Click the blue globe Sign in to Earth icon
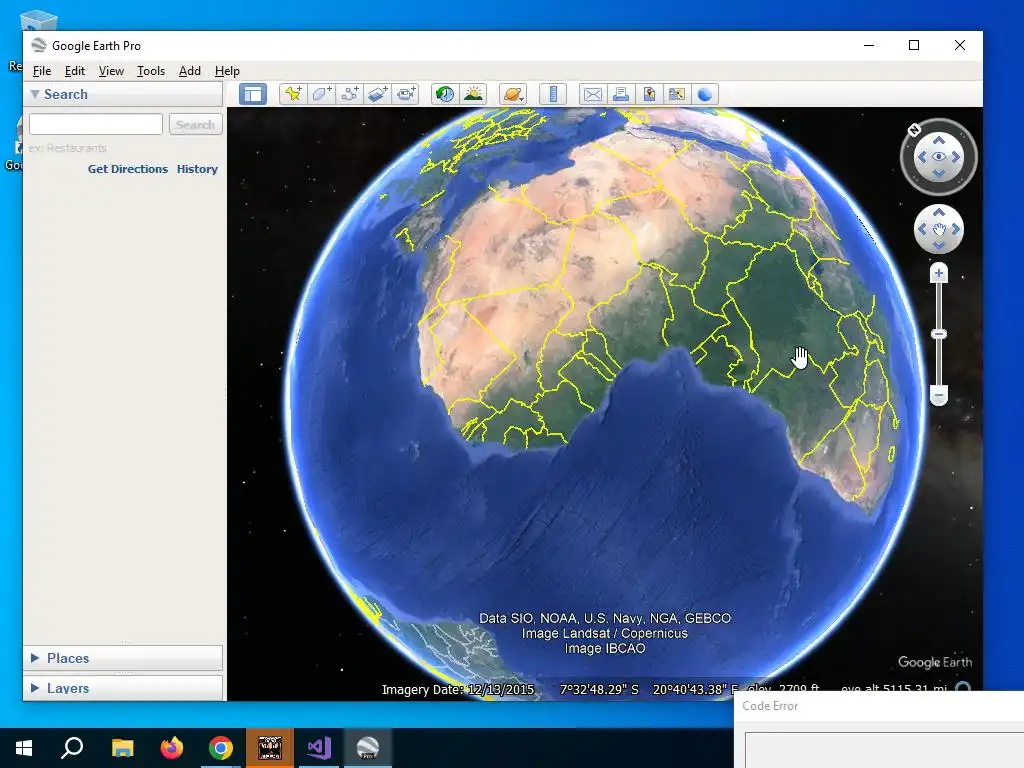The width and height of the screenshot is (1024, 768). click(705, 94)
